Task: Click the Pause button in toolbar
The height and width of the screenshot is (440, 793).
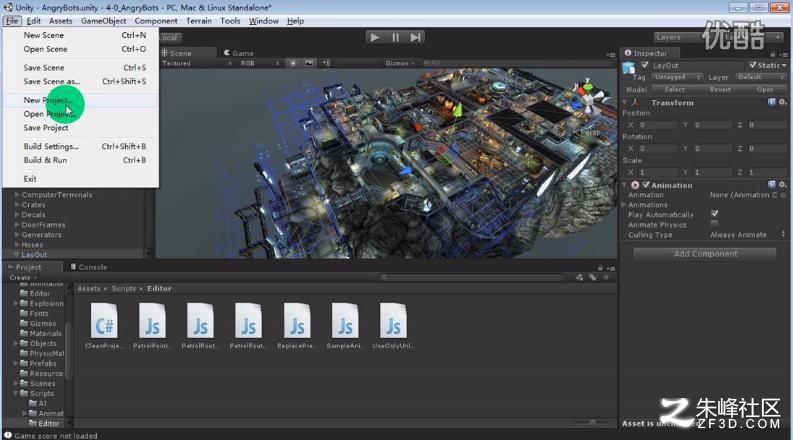Action: coord(395,37)
